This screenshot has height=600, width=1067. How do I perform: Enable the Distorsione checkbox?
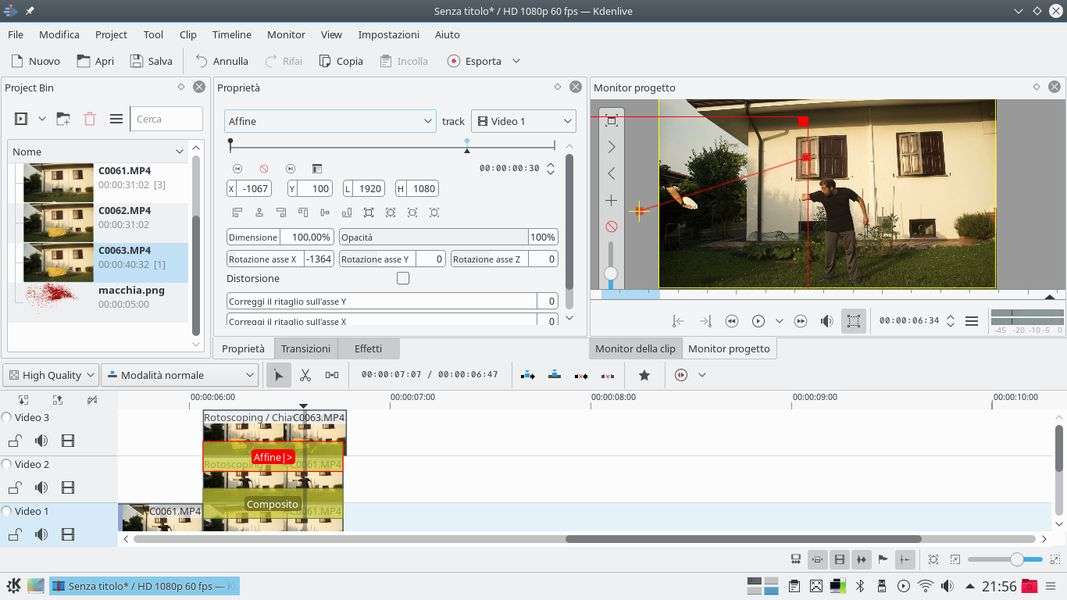(x=403, y=278)
